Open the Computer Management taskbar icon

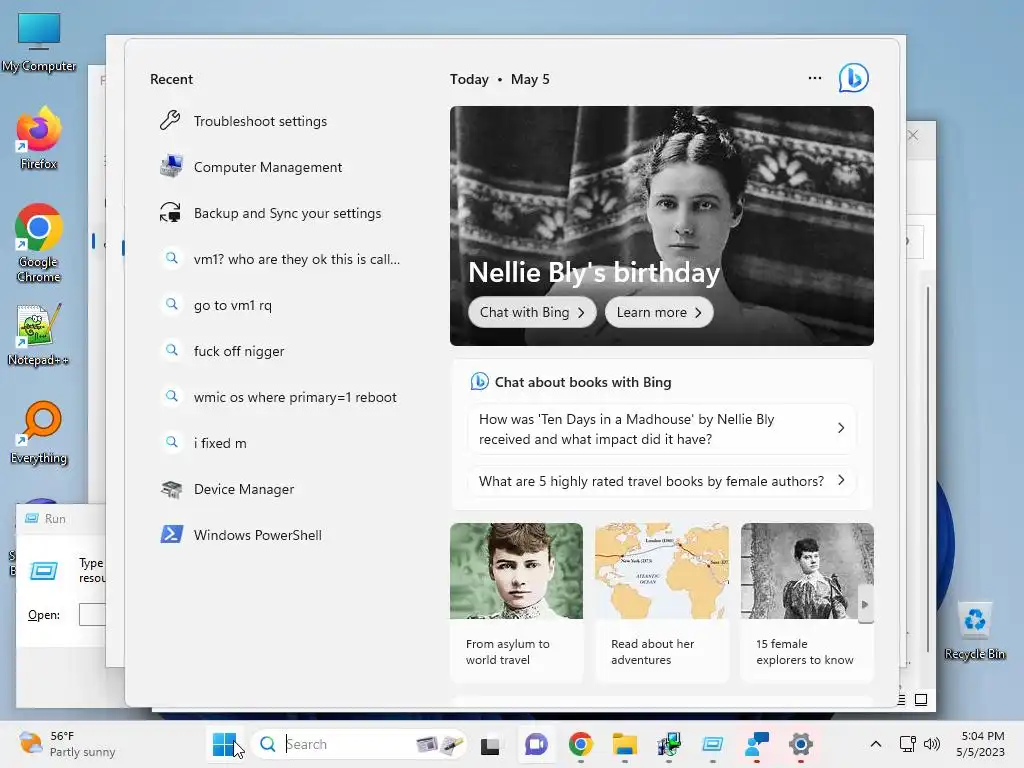(x=669, y=744)
